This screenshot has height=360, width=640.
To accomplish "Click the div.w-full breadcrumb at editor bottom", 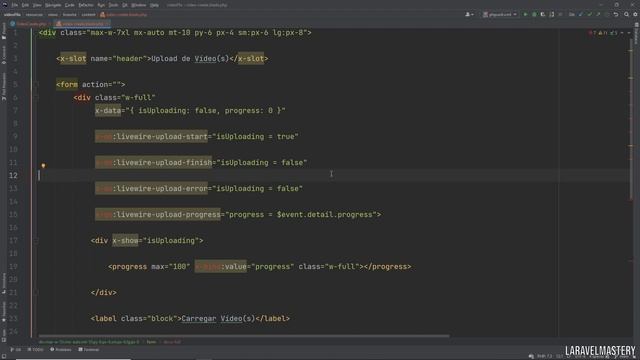I will click(172, 342).
